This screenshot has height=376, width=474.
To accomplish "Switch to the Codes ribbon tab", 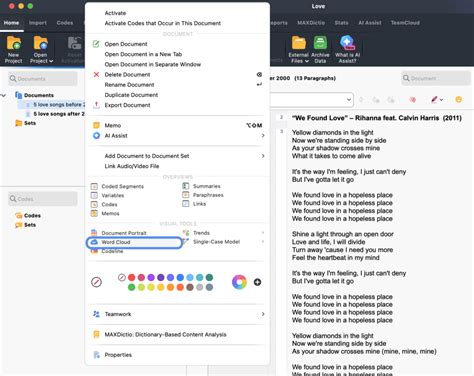I will (x=65, y=23).
